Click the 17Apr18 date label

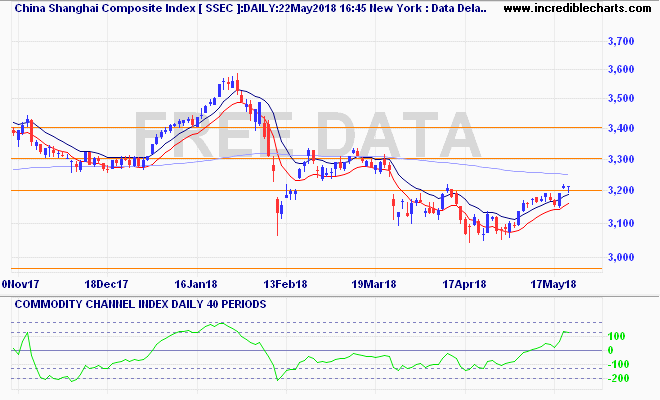pyautogui.click(x=464, y=284)
